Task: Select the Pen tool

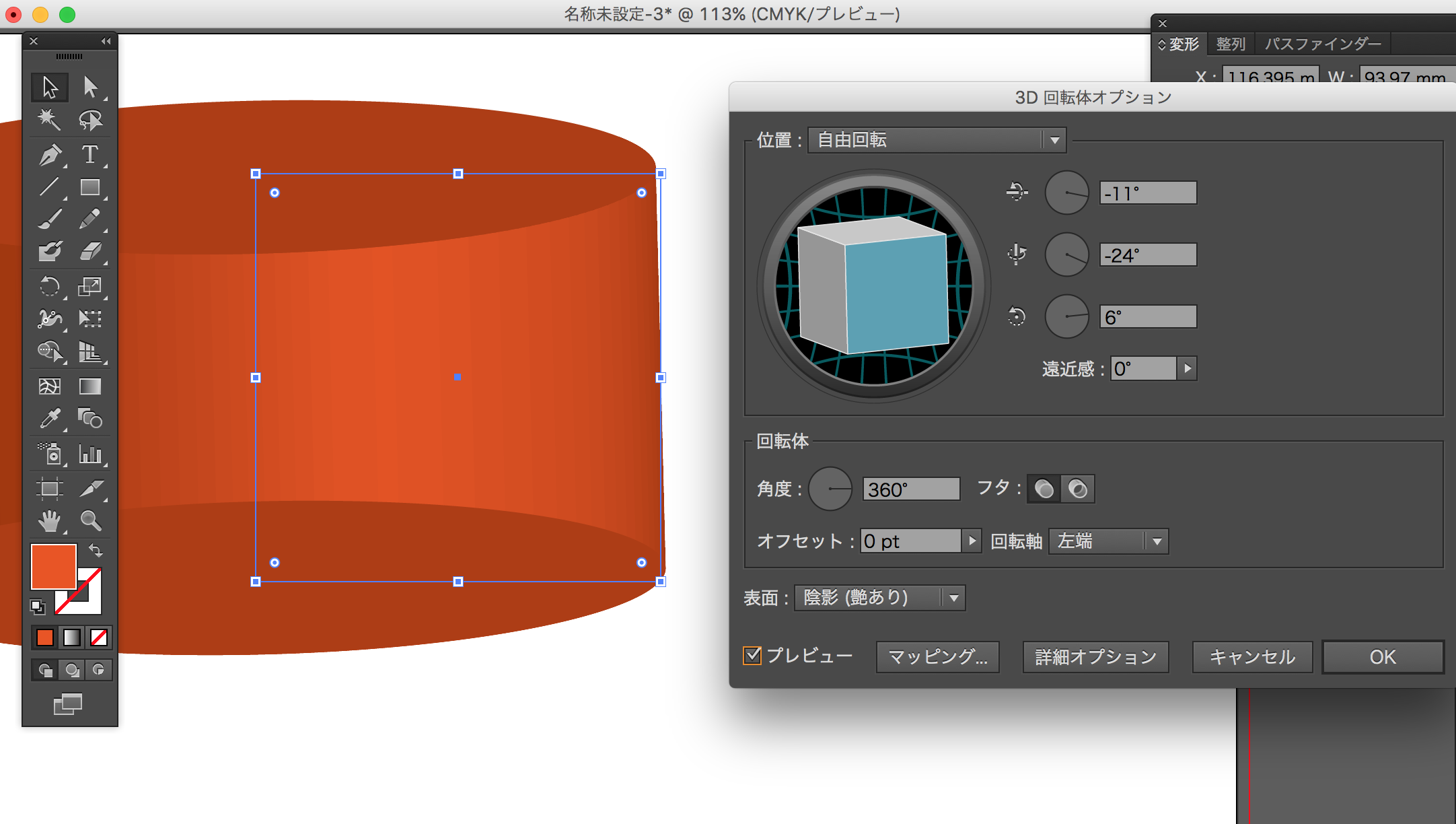Action: [x=50, y=154]
